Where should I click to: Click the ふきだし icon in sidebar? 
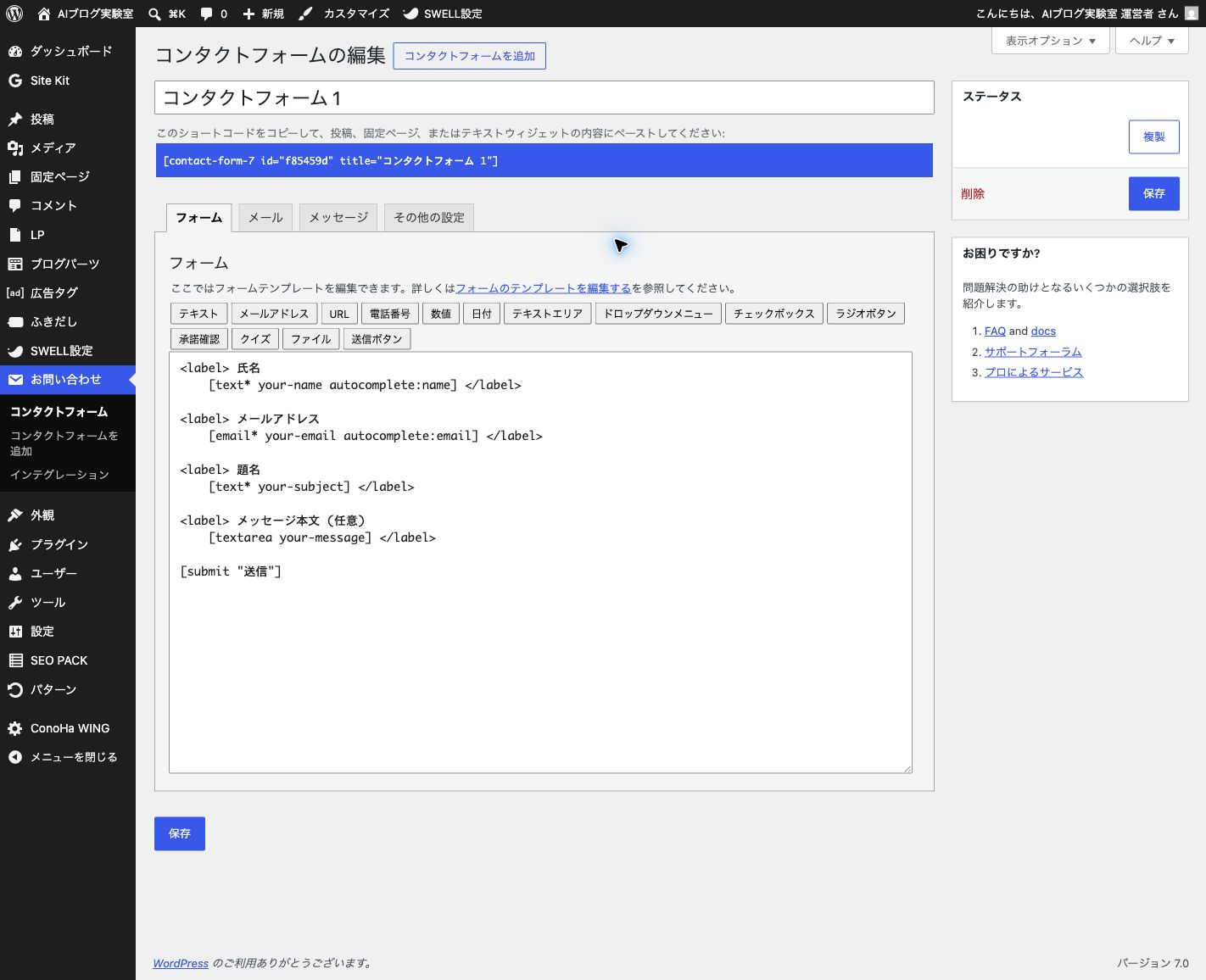pos(15,322)
